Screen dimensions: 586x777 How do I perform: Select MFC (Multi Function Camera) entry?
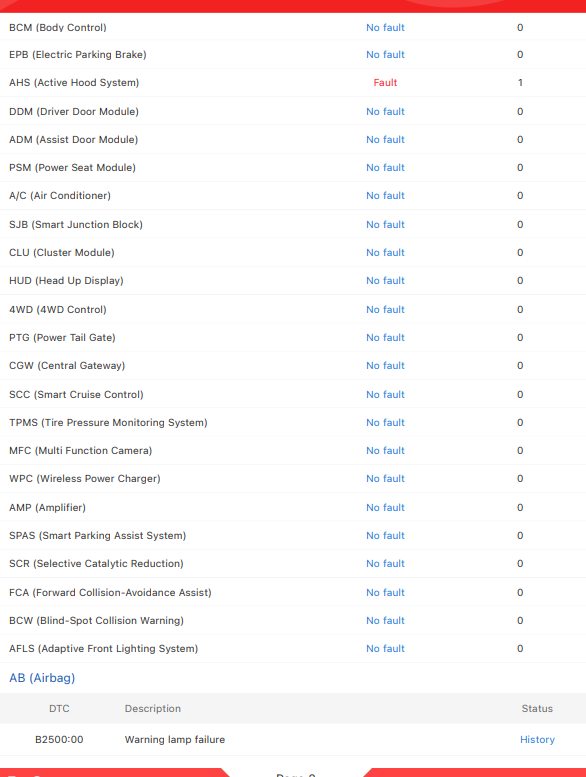coord(80,450)
